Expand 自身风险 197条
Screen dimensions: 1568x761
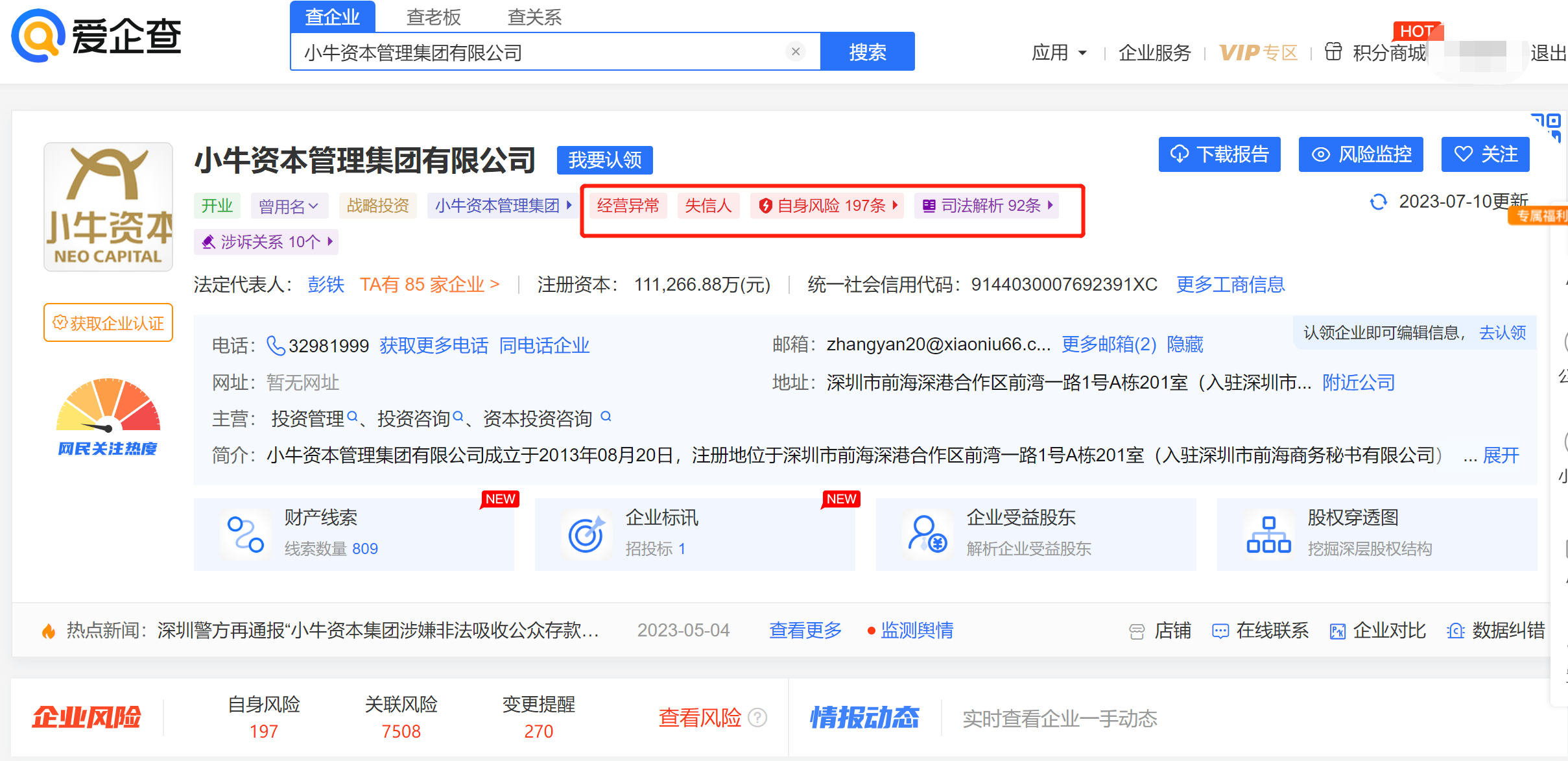[827, 206]
